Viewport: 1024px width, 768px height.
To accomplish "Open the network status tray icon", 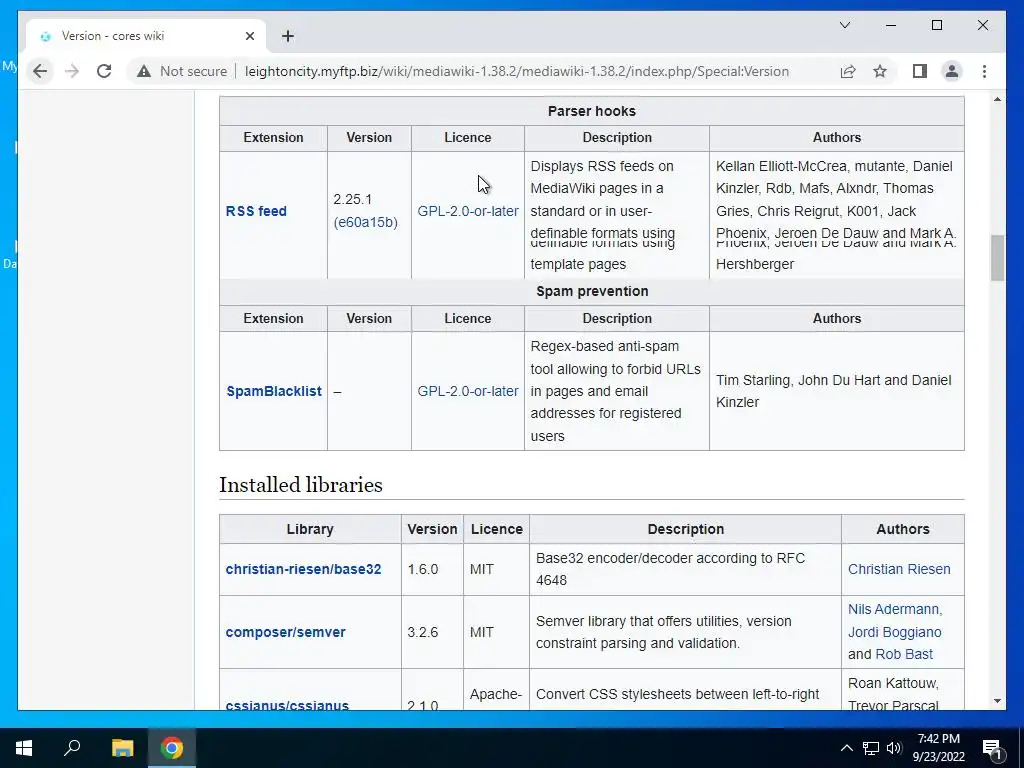I will click(871, 748).
